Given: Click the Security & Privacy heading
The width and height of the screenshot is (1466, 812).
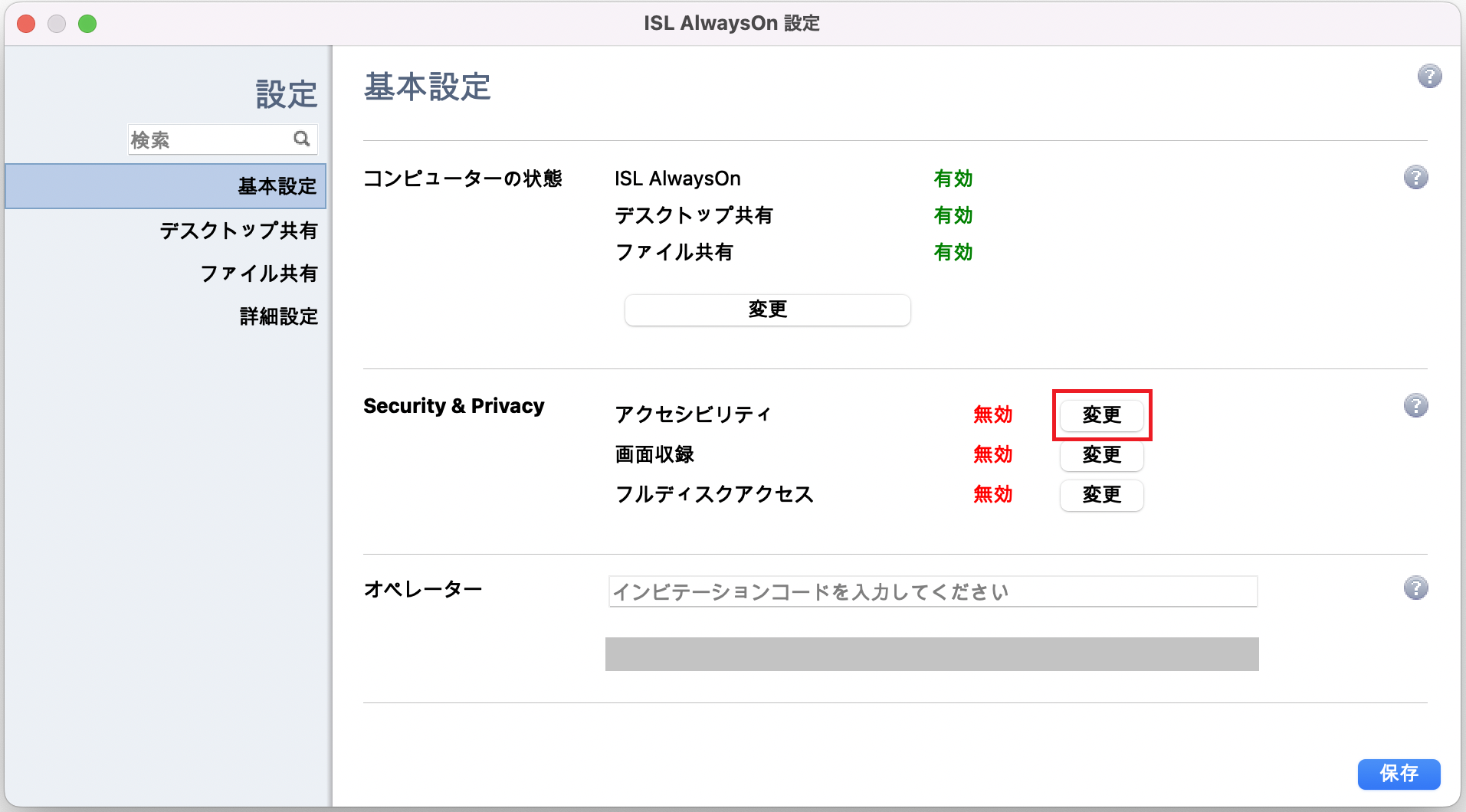Looking at the screenshot, I should [454, 406].
